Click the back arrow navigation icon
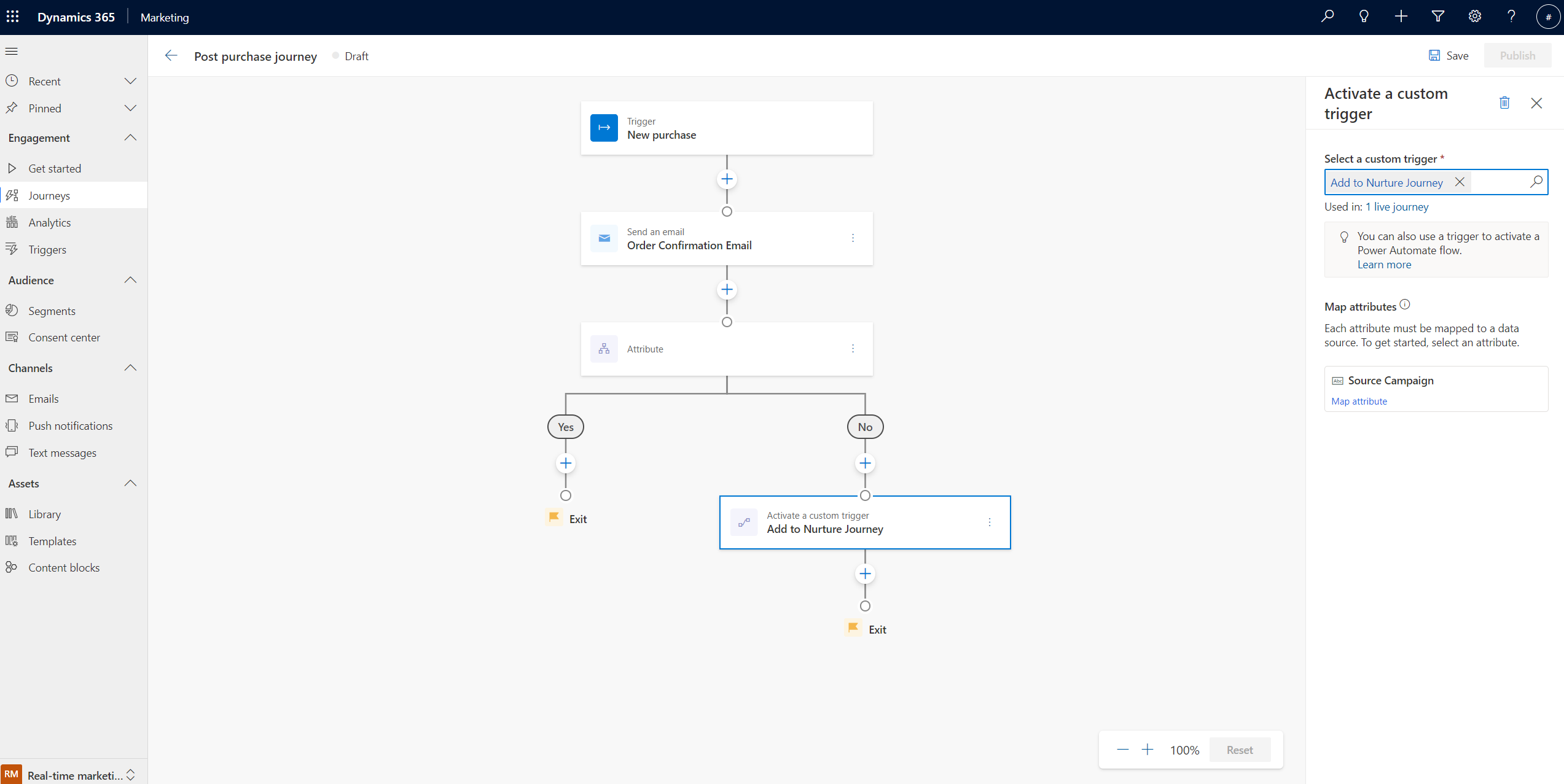 [x=171, y=55]
